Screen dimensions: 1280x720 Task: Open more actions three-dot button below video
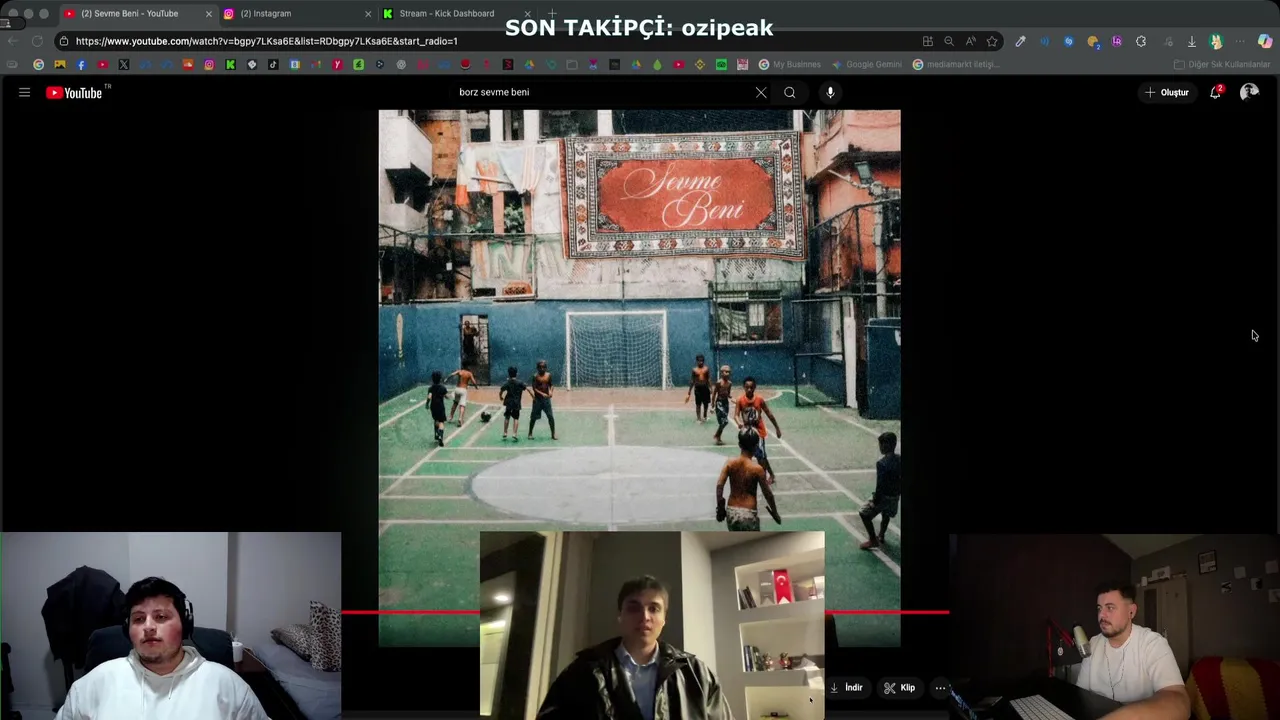pos(940,688)
